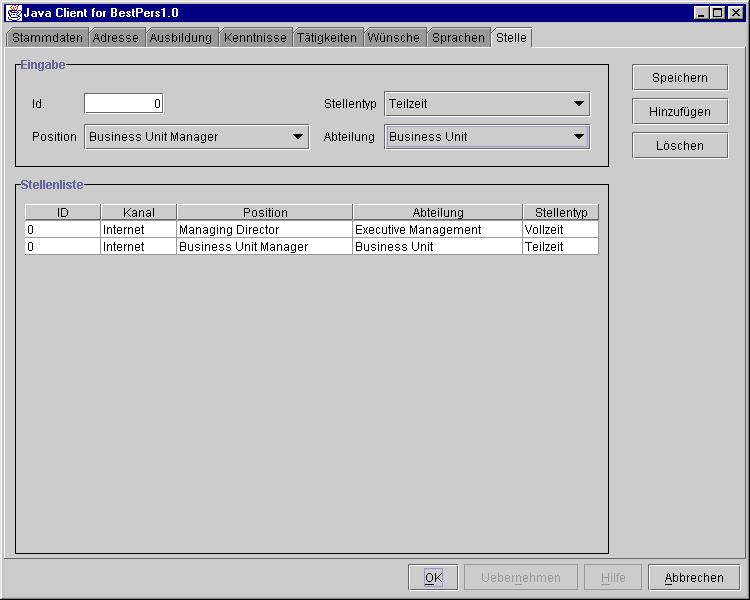Show the Sprachen tab

click(458, 38)
